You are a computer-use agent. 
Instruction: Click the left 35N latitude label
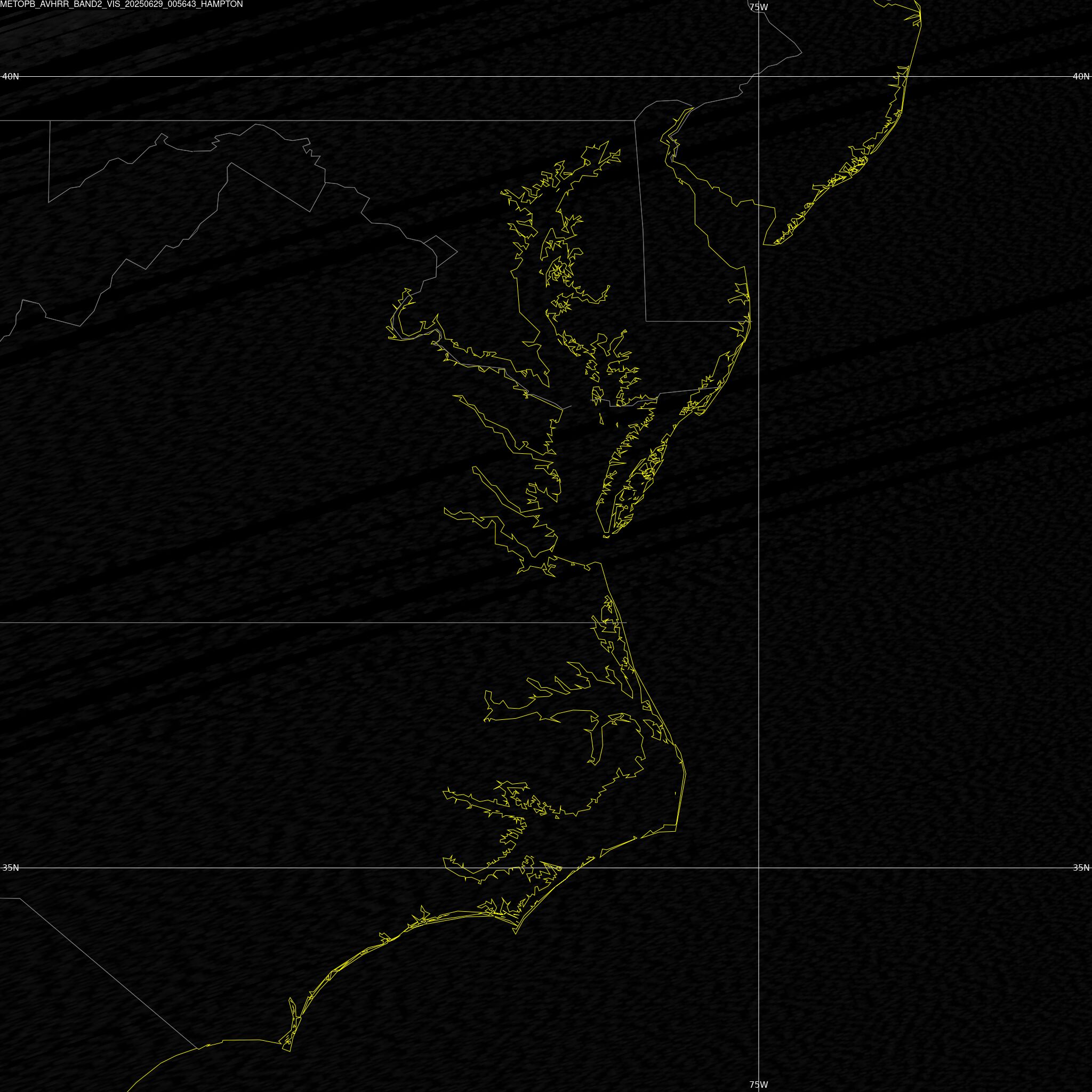click(11, 868)
